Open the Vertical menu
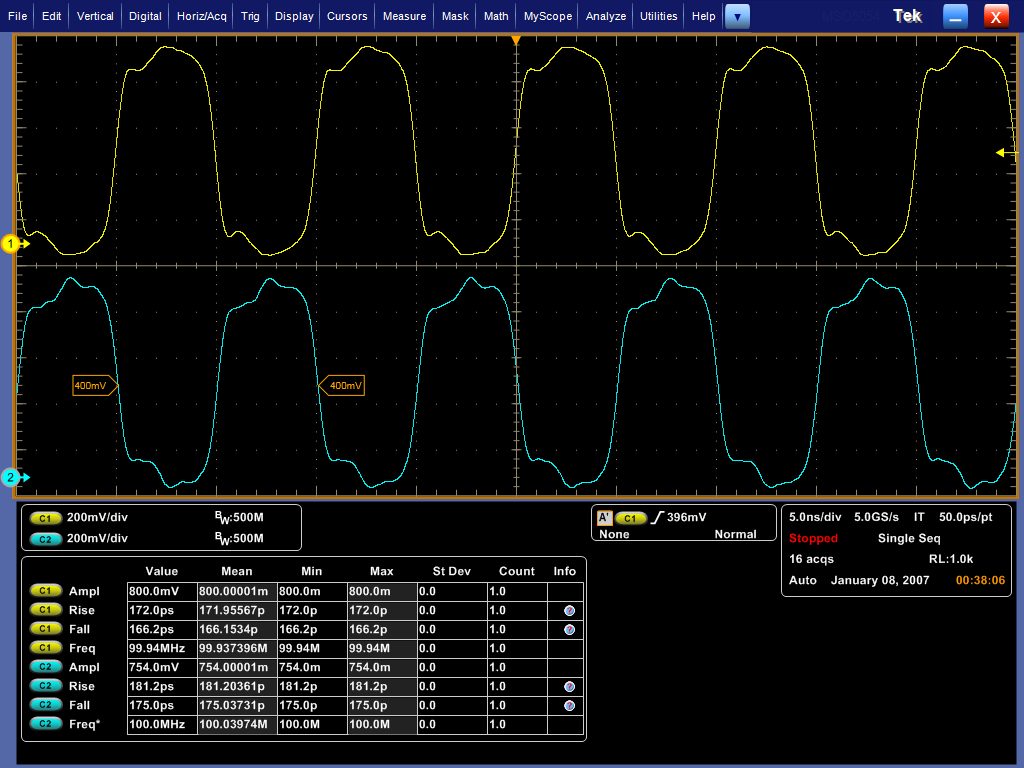This screenshot has width=1024, height=768. (95, 16)
